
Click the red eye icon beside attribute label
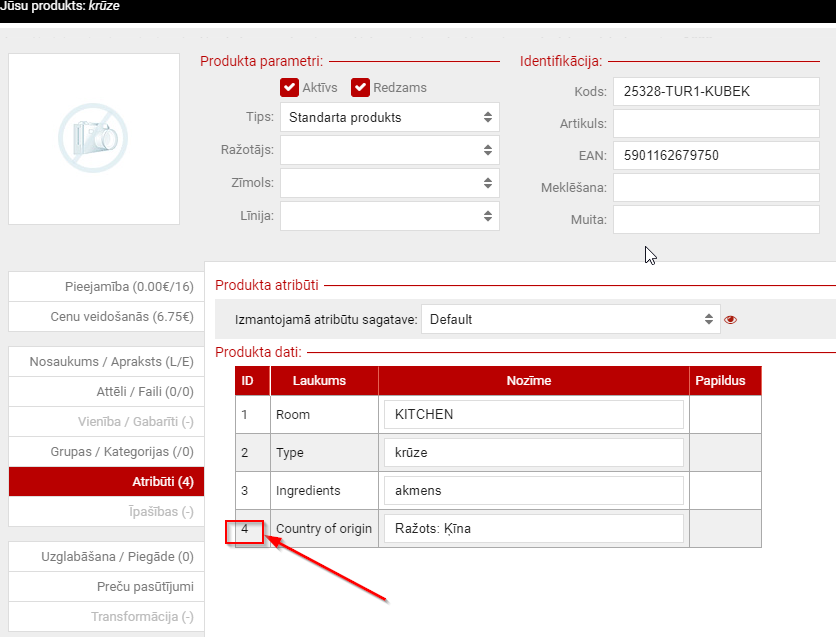click(x=730, y=320)
